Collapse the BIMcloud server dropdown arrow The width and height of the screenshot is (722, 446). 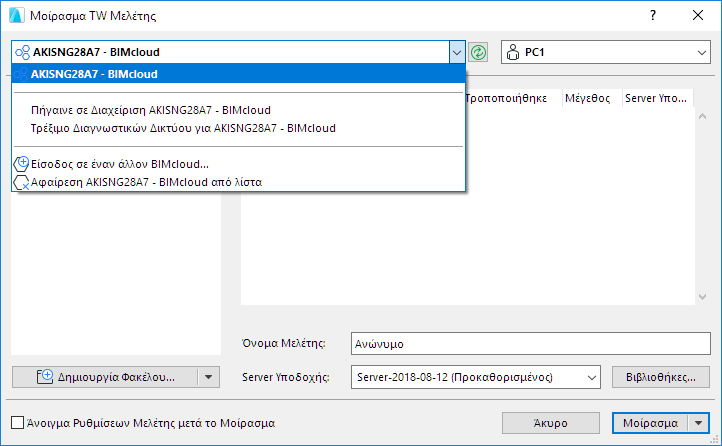click(457, 52)
